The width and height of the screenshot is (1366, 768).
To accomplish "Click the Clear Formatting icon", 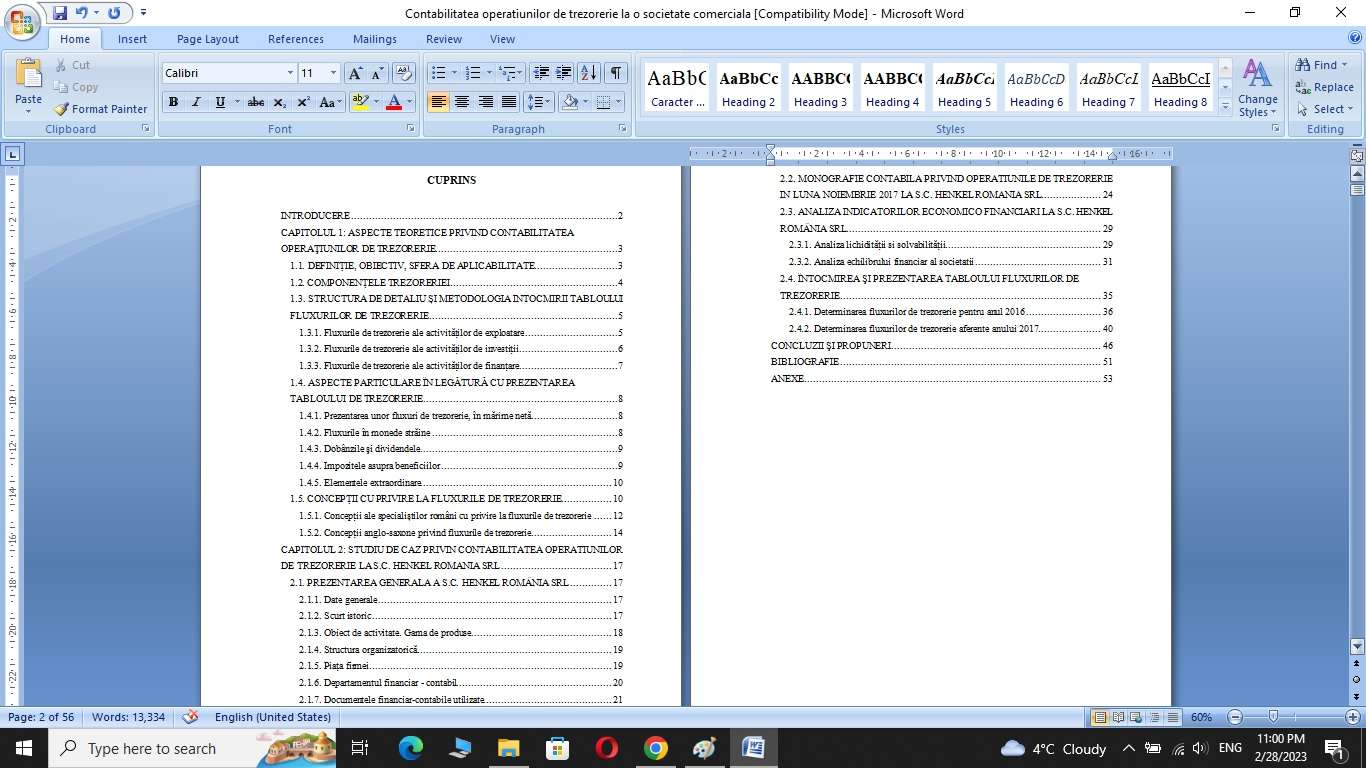I will (x=404, y=73).
